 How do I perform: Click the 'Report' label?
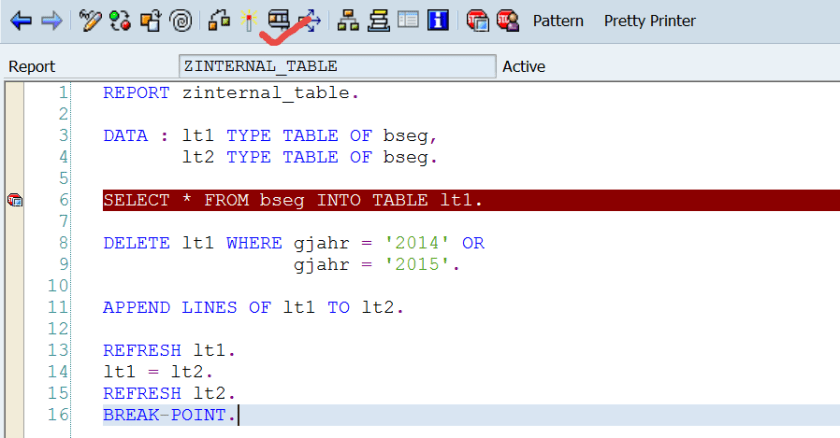tap(32, 66)
